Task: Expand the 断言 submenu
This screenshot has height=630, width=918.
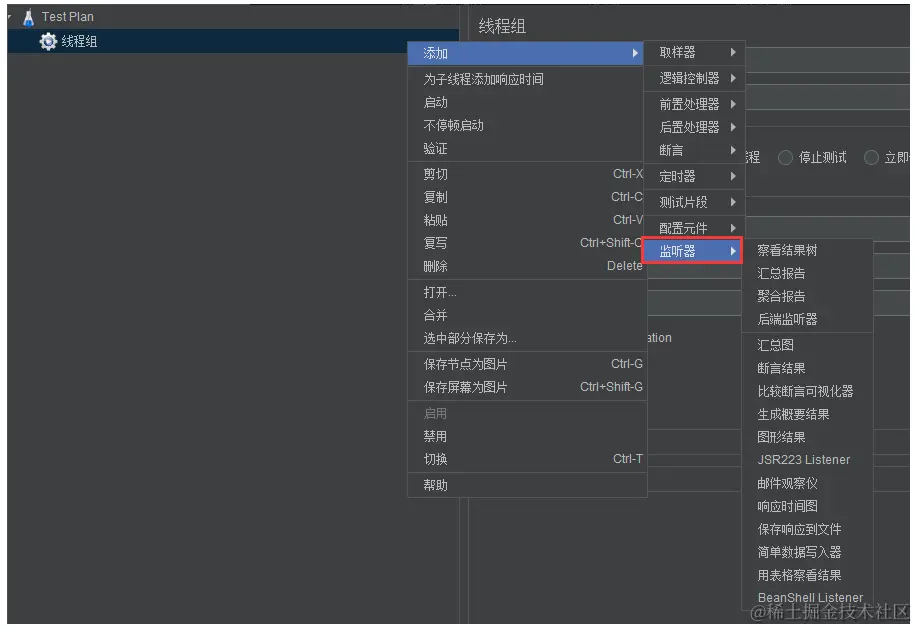Action: click(x=694, y=150)
